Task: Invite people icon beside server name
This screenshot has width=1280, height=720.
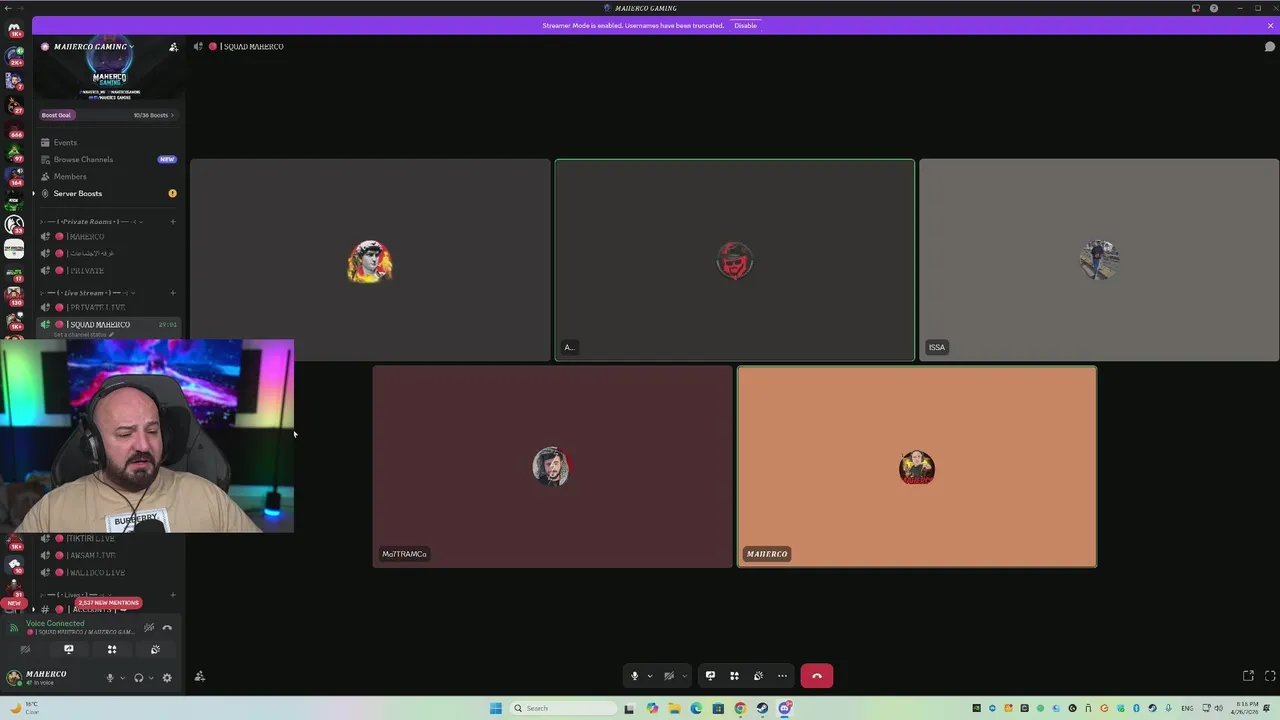Action: coord(173,46)
